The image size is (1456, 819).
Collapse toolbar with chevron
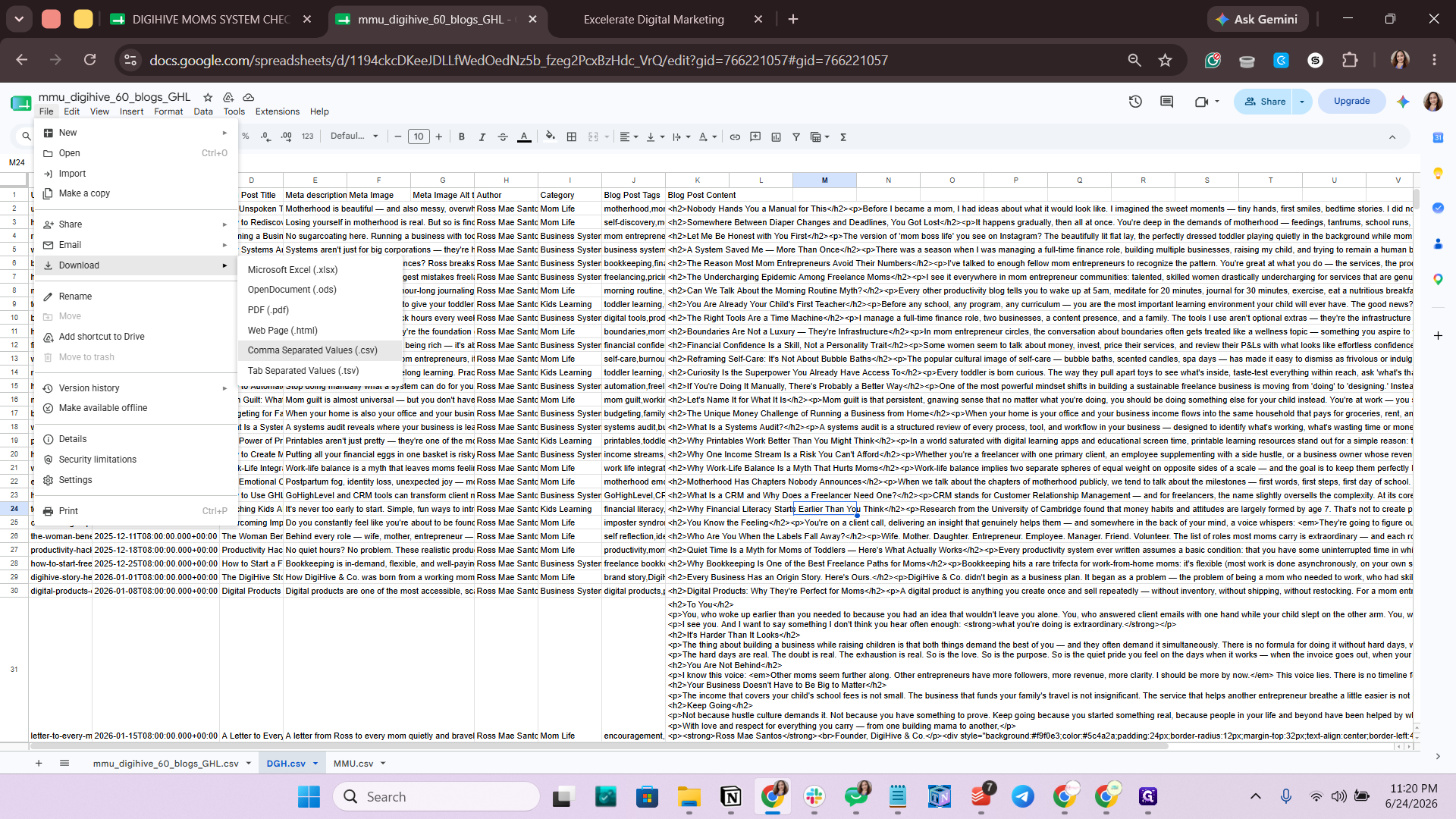1392,137
